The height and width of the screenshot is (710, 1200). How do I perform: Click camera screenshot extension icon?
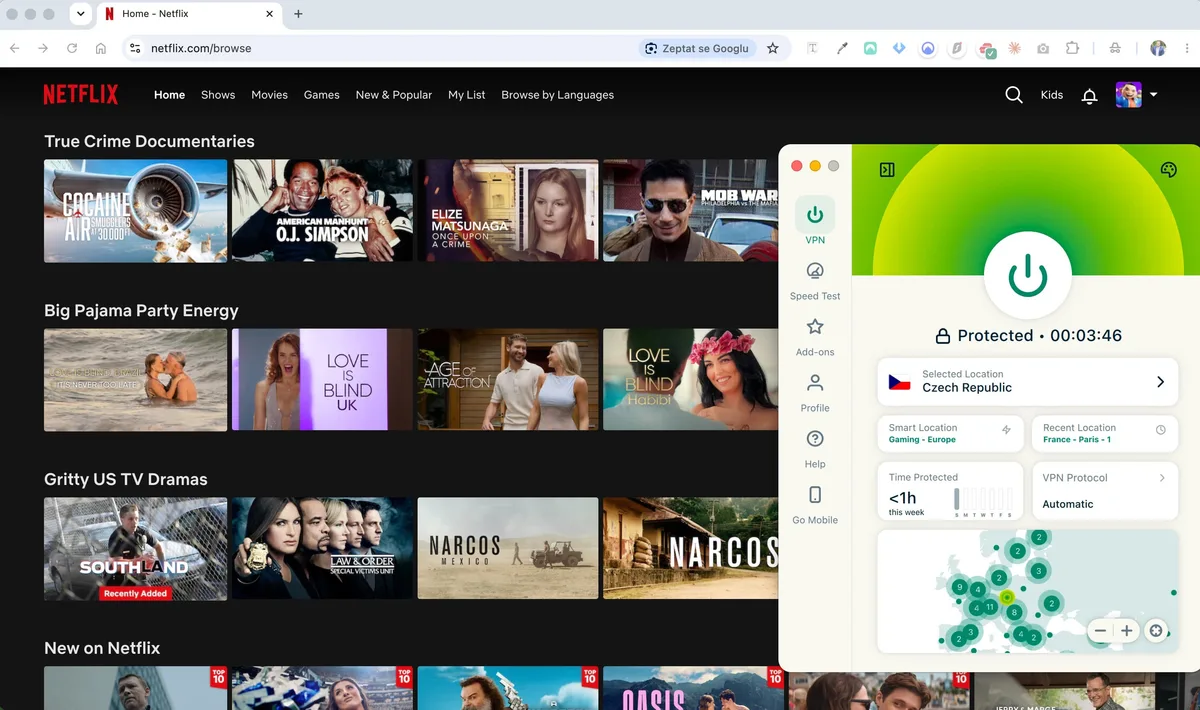click(x=1043, y=48)
